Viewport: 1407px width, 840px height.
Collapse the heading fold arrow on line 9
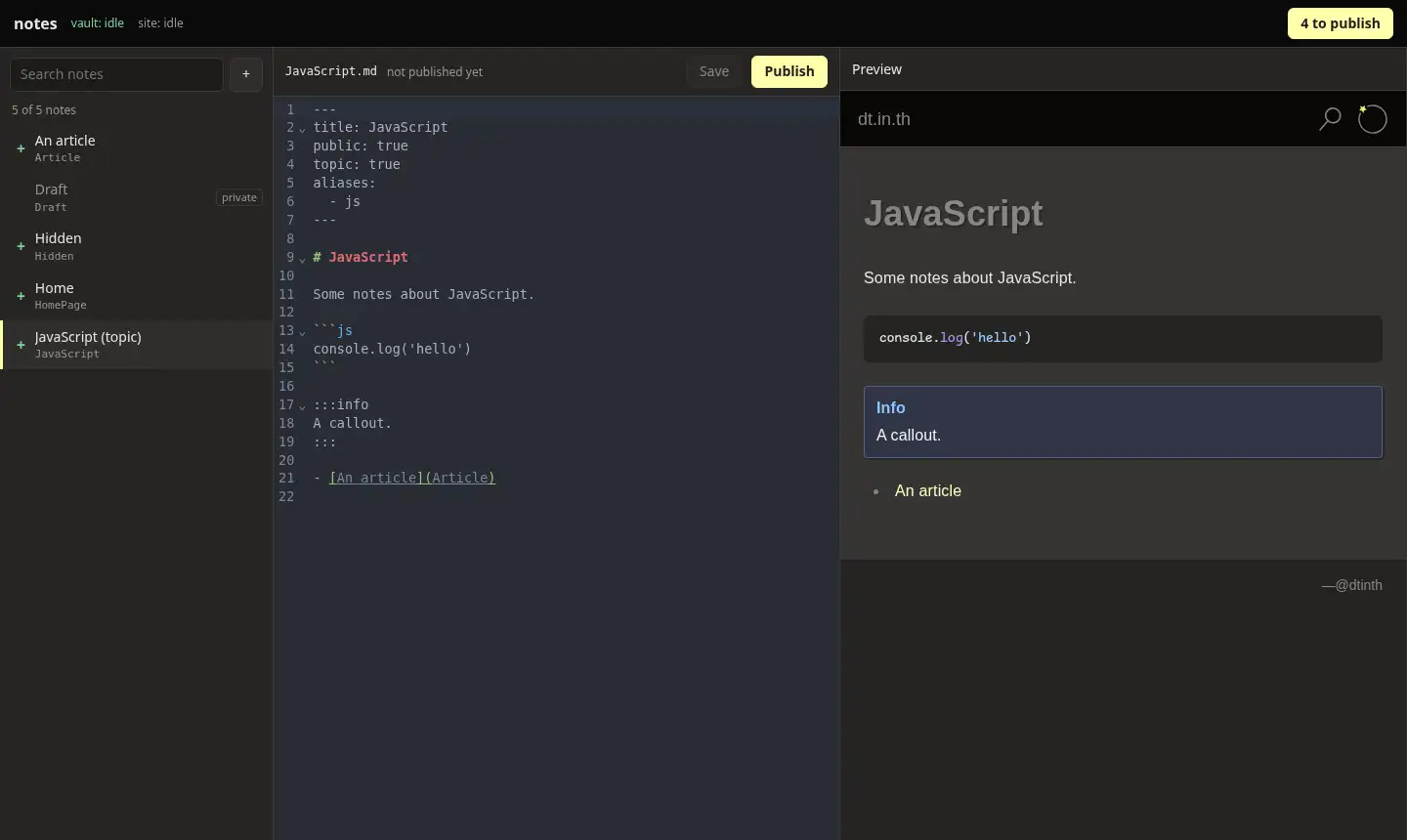point(302,259)
